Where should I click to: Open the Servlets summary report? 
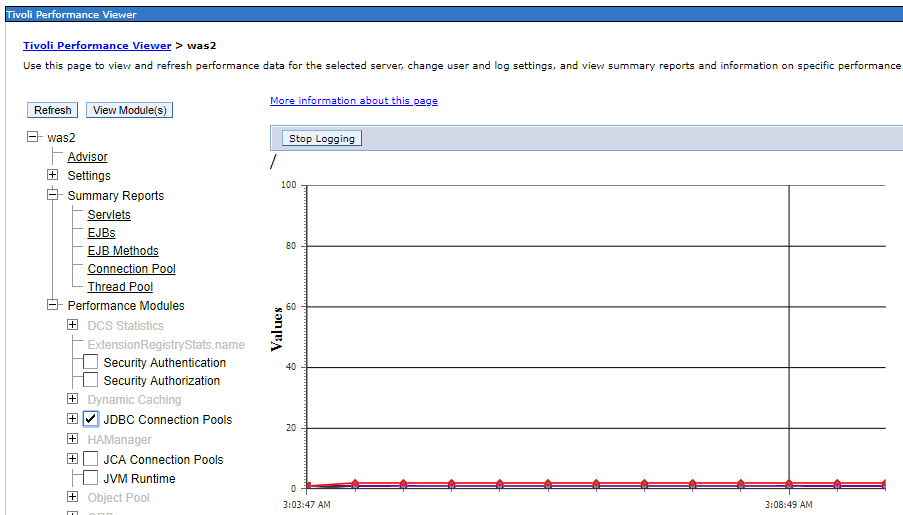(x=109, y=215)
